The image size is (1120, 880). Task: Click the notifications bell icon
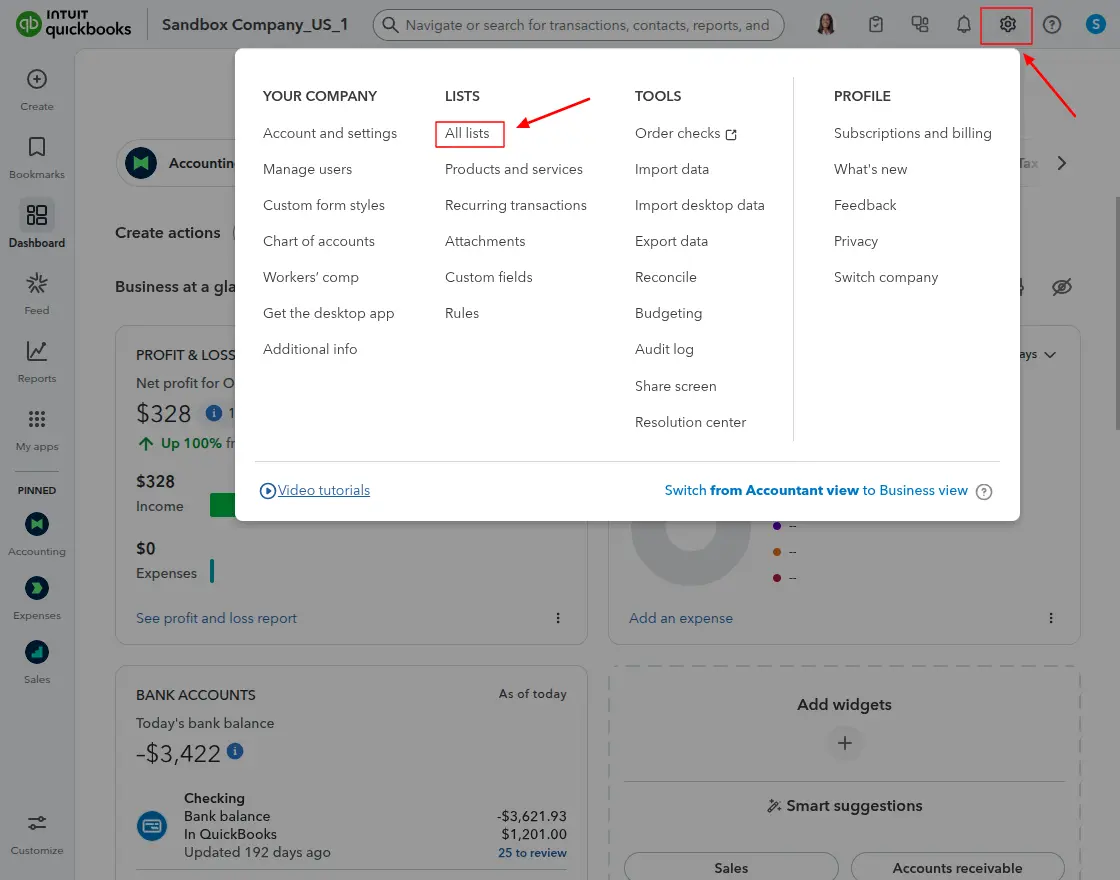964,25
